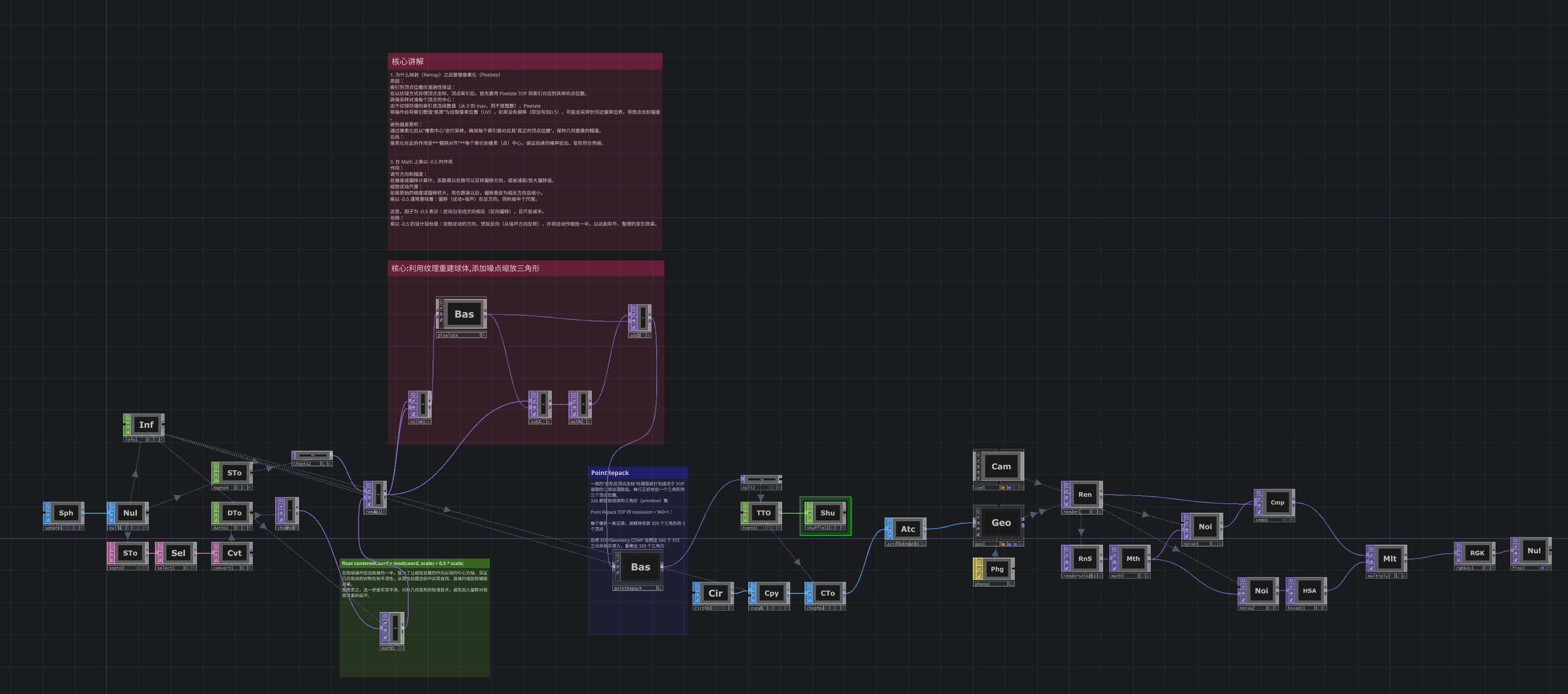Click the lock flag on sphere1 node
The width and height of the screenshot is (1568, 694).
[x=49, y=519]
